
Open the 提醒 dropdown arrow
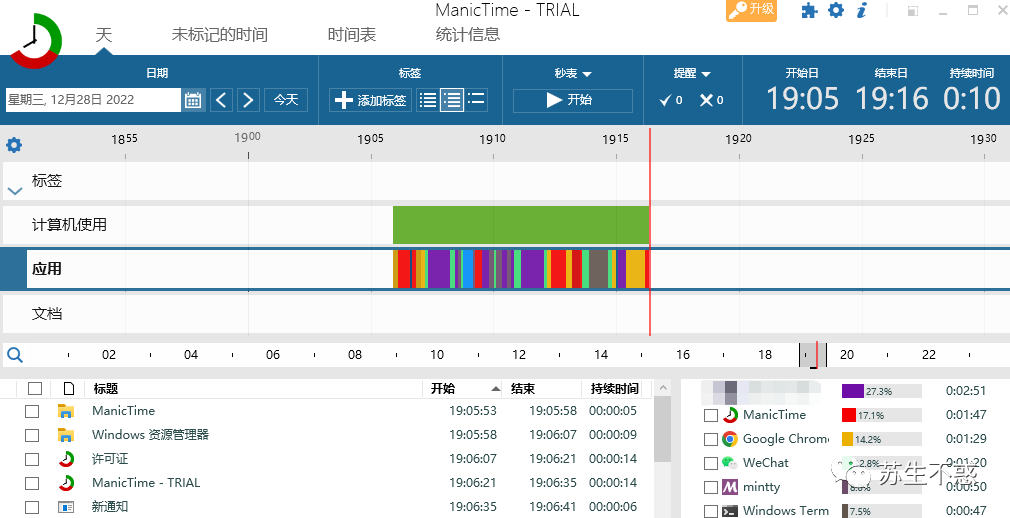click(x=706, y=74)
